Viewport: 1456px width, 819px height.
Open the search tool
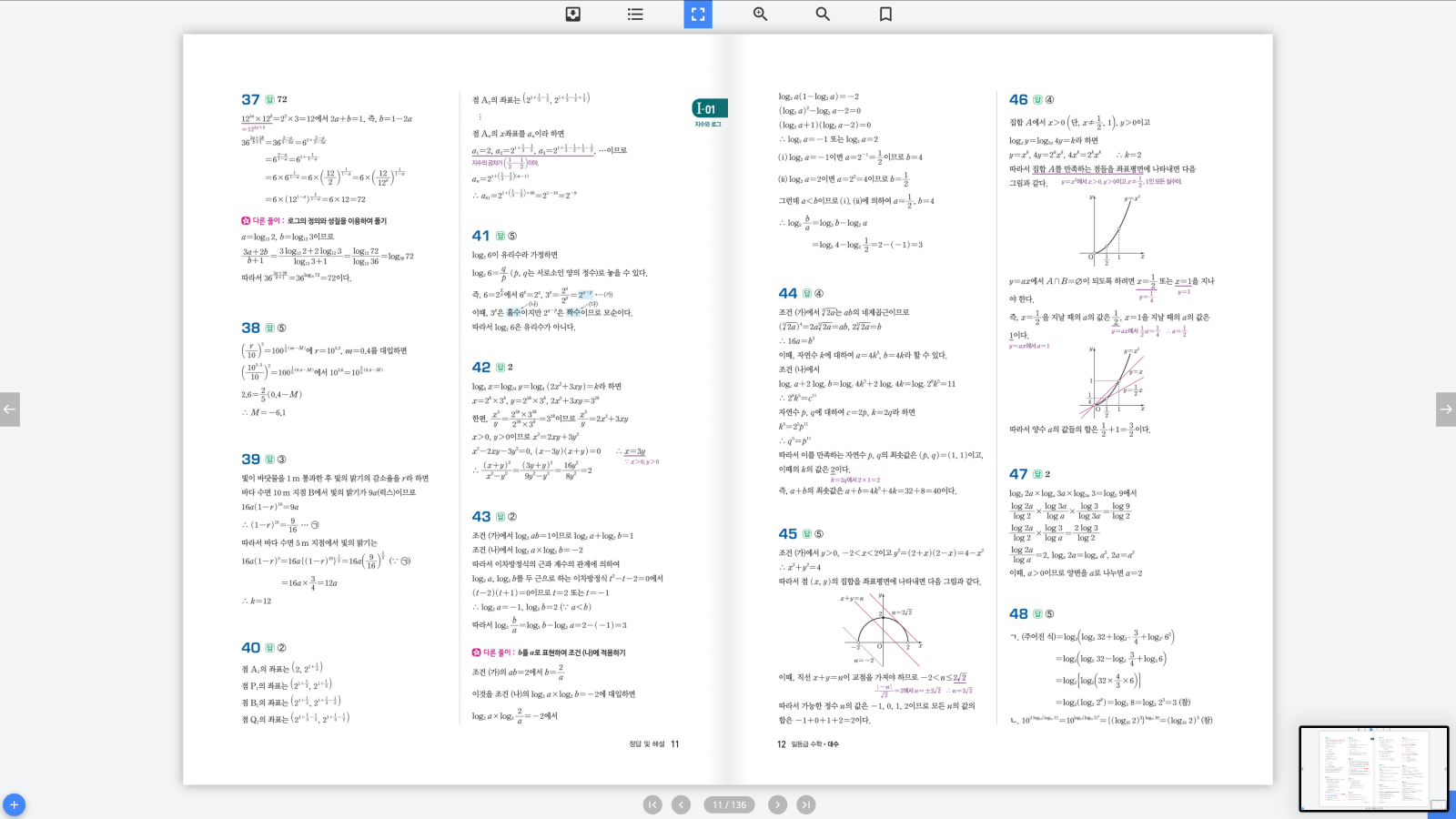pyautogui.click(x=823, y=14)
